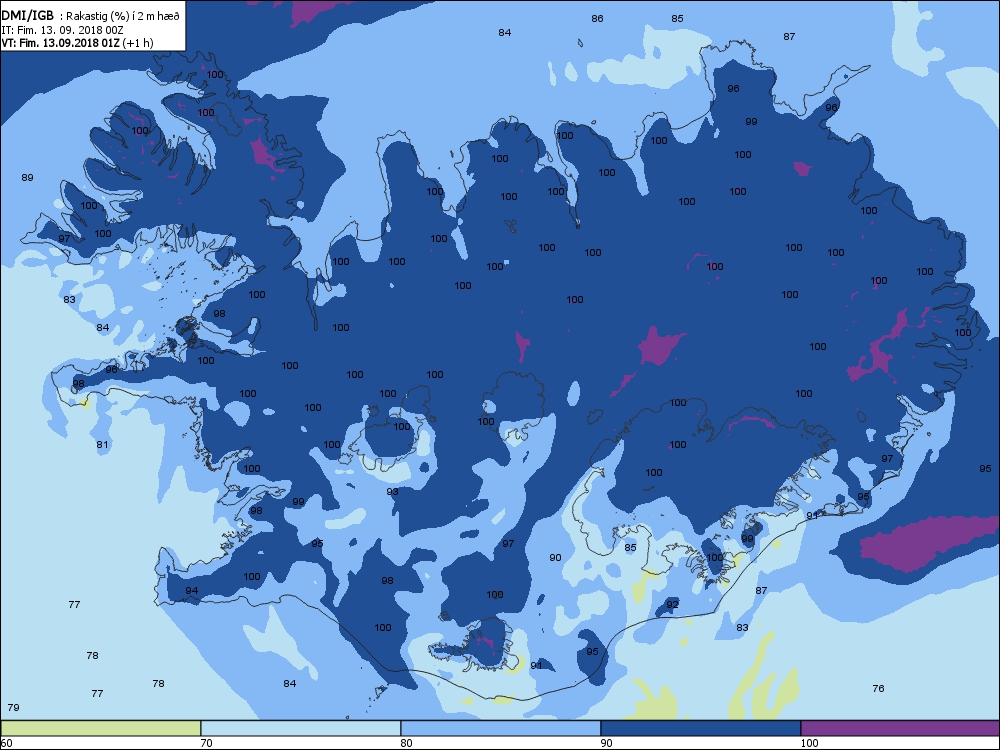Click the 'Rakastig (%) í 2 m hæð' label
Screen dimensions: 1000x750
click(x=122, y=17)
